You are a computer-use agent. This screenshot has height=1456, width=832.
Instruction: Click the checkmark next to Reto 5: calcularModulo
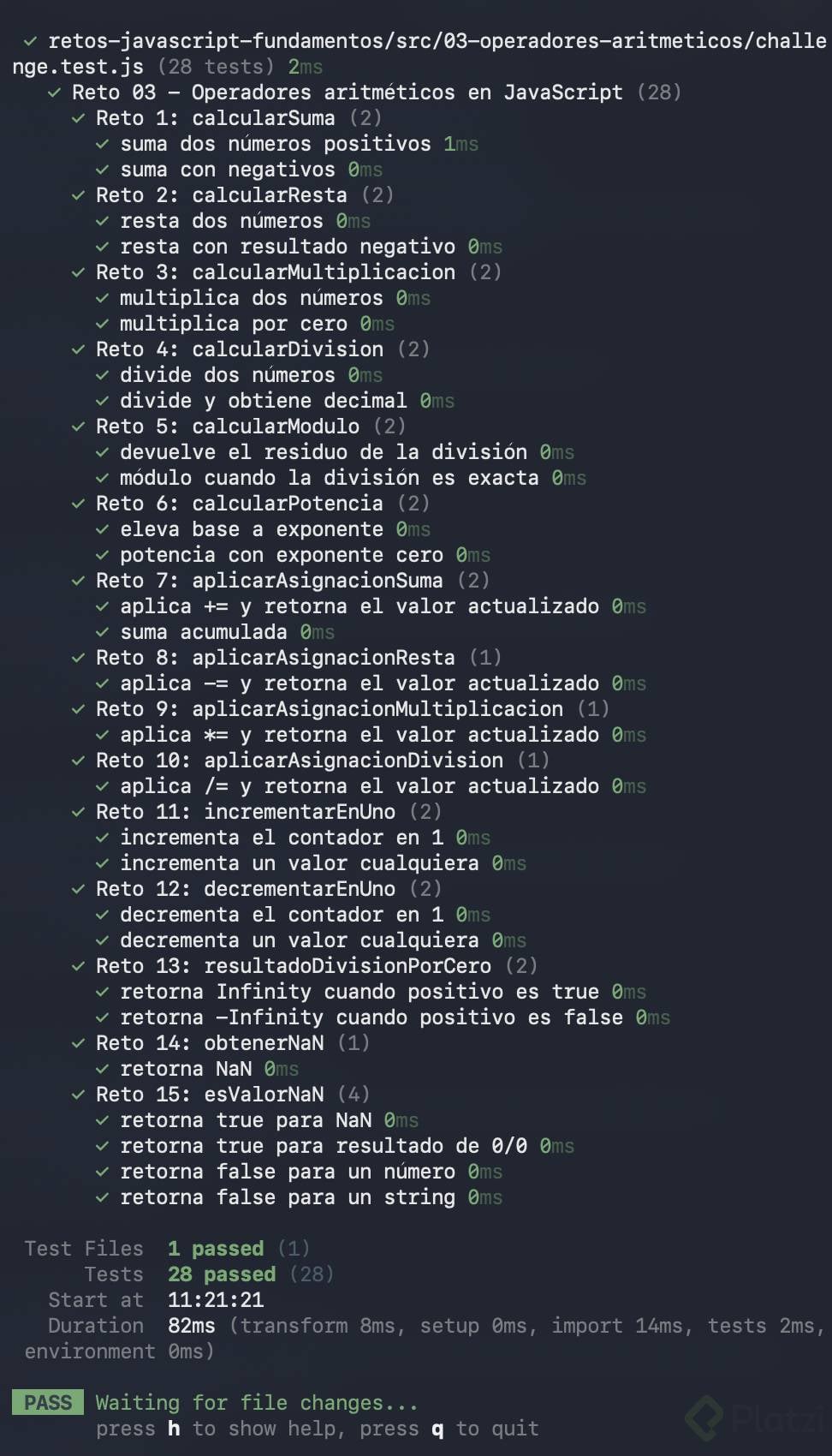[78, 427]
